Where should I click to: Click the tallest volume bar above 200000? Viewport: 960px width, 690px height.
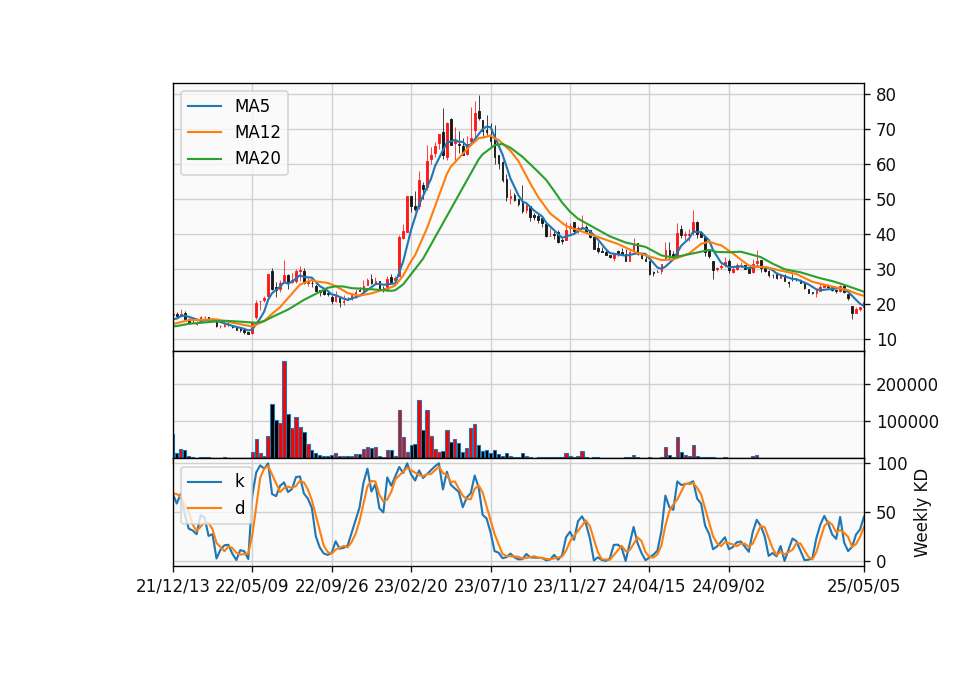click(x=284, y=410)
